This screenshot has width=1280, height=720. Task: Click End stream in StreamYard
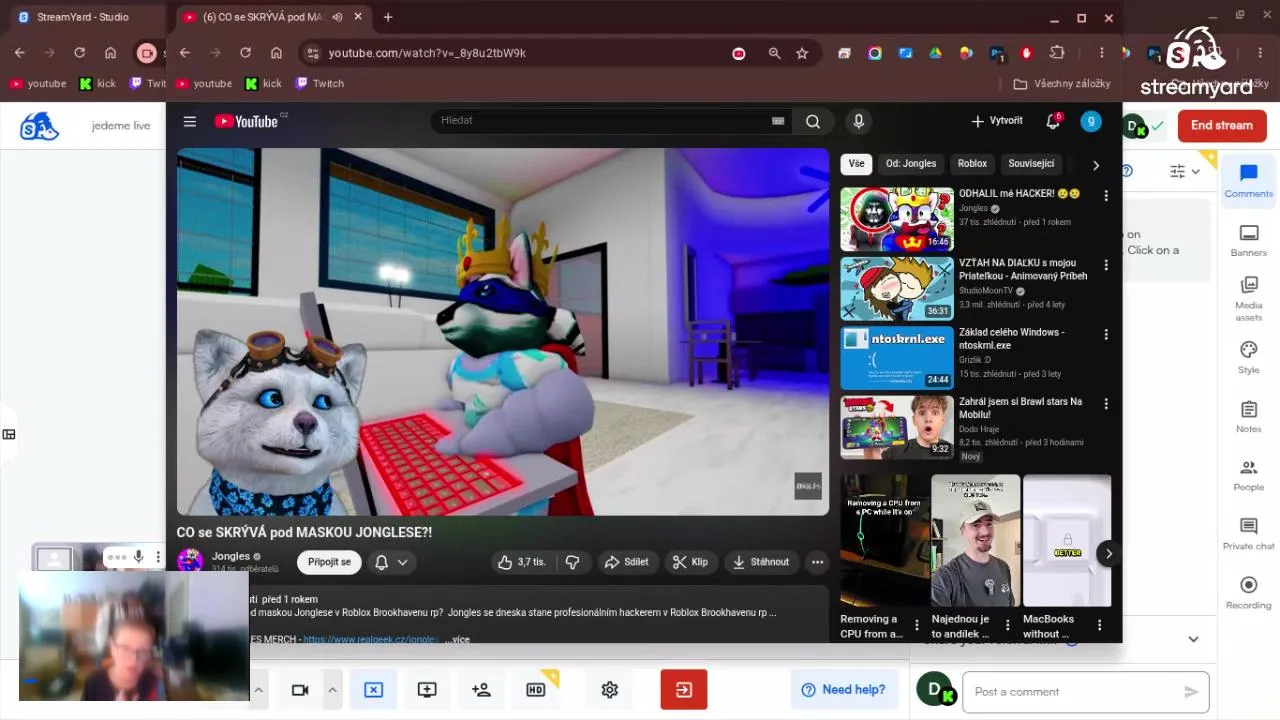[x=1221, y=125]
